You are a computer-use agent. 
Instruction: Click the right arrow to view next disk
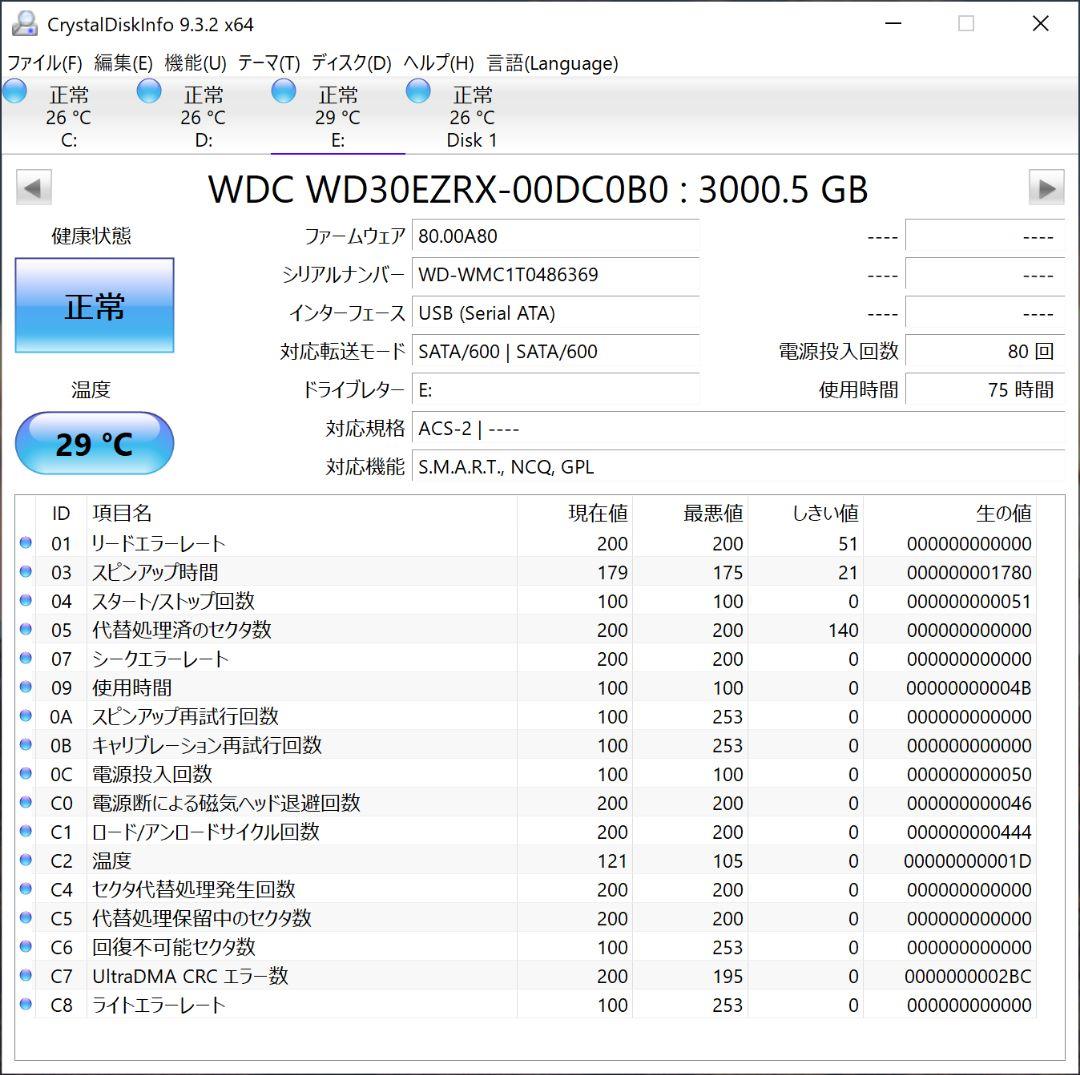pyautogui.click(x=1047, y=187)
